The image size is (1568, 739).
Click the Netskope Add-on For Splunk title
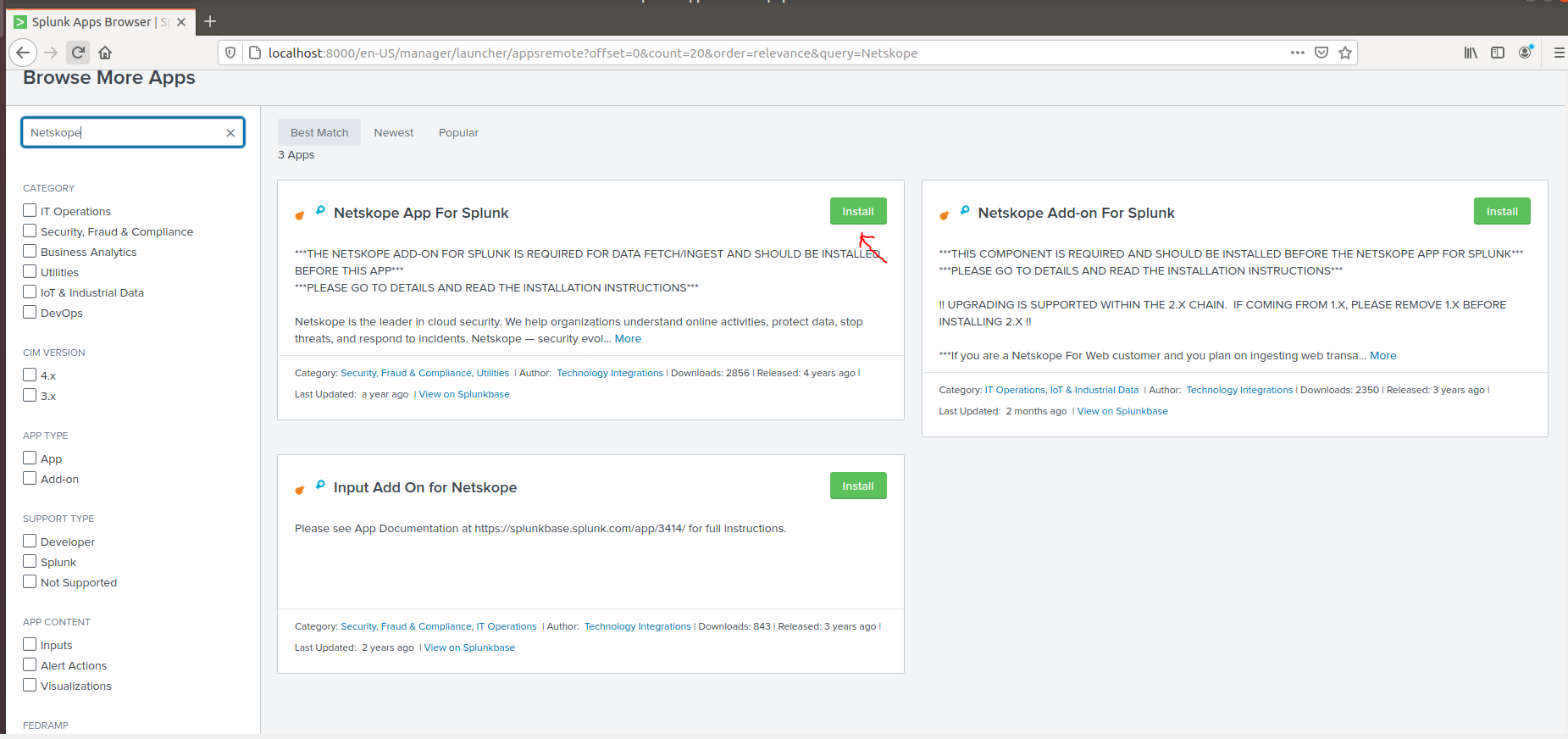pyautogui.click(x=1076, y=213)
